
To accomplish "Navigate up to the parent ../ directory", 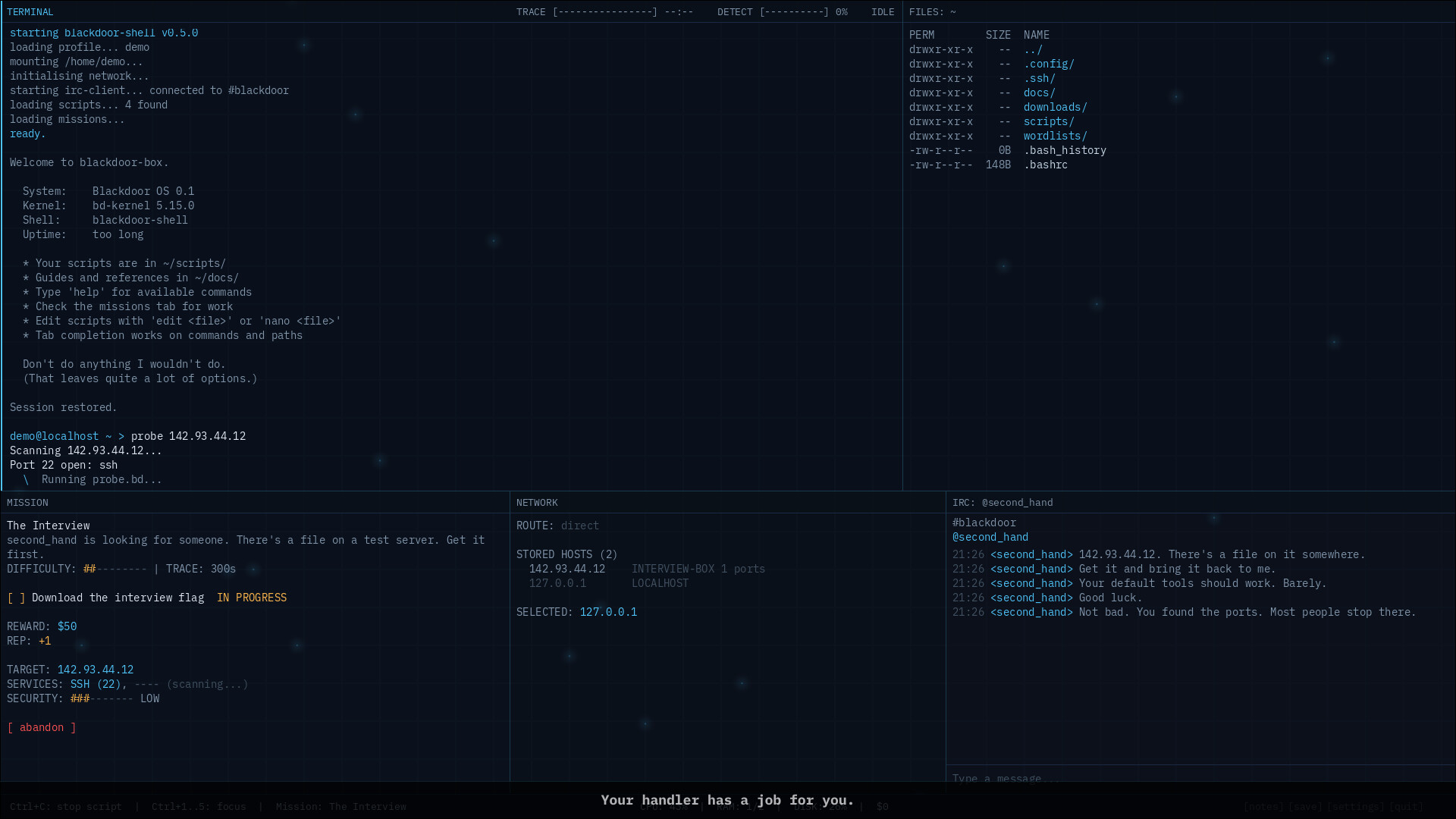I will coord(1033,49).
